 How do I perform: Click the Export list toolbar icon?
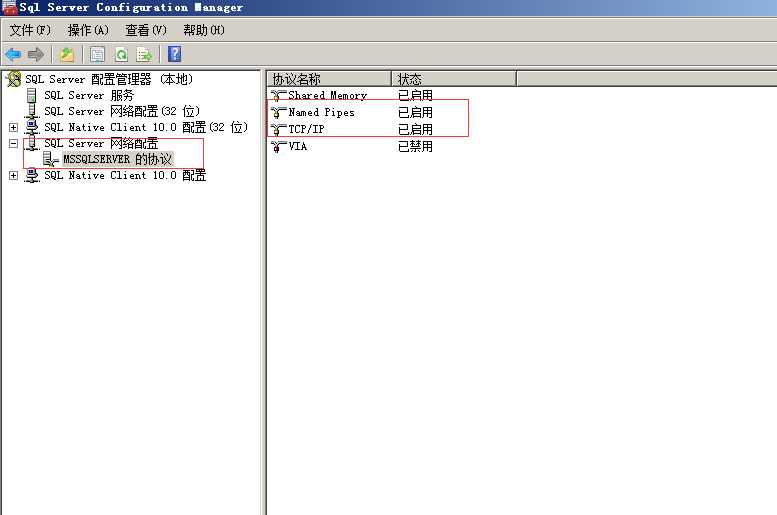click(x=144, y=54)
